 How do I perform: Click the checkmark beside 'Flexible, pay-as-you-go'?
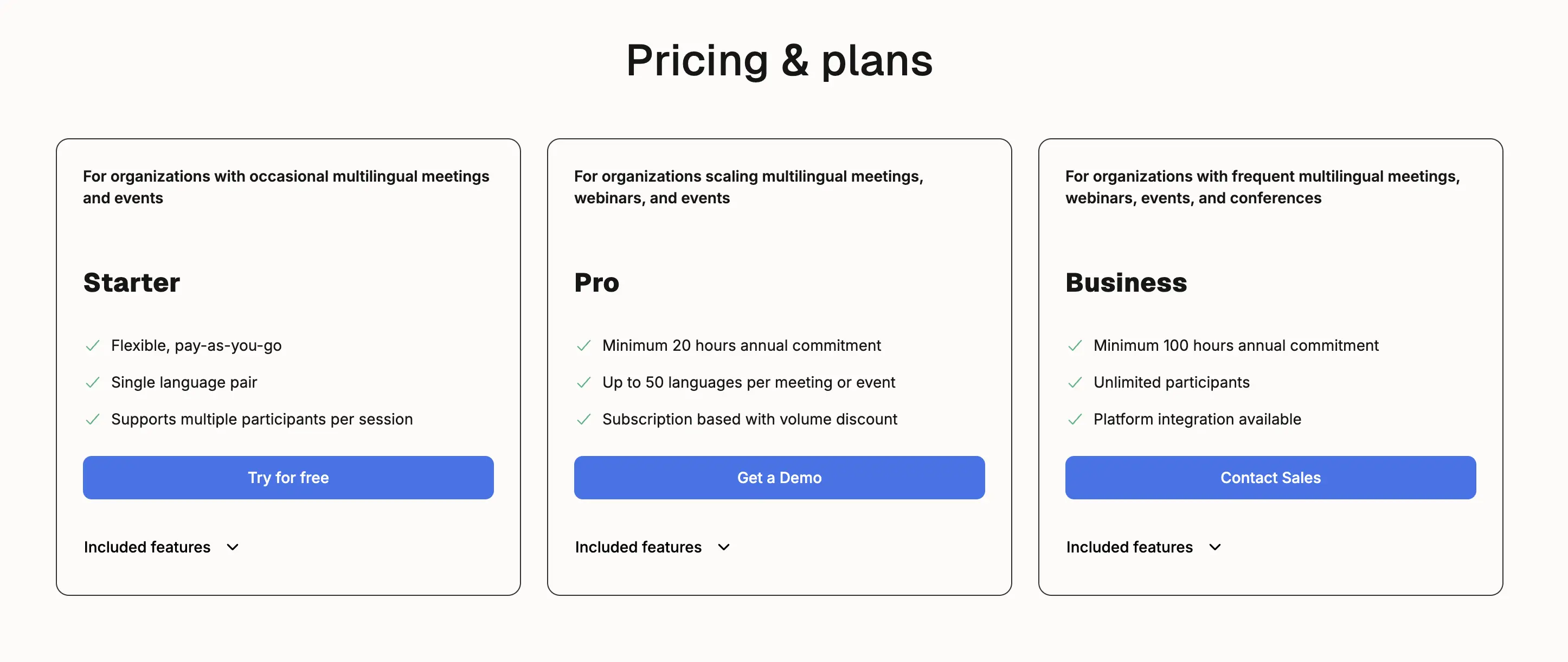tap(93, 345)
